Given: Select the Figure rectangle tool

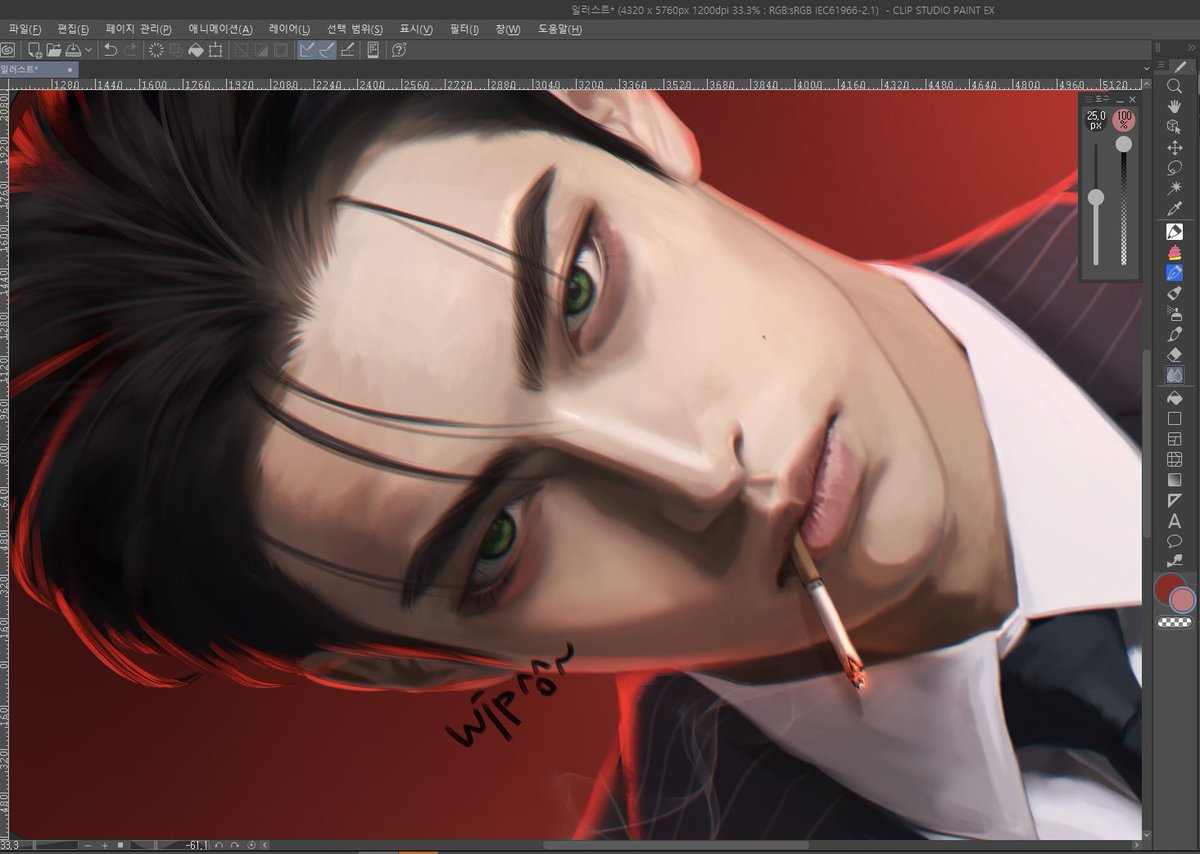Looking at the screenshot, I should point(1175,418).
